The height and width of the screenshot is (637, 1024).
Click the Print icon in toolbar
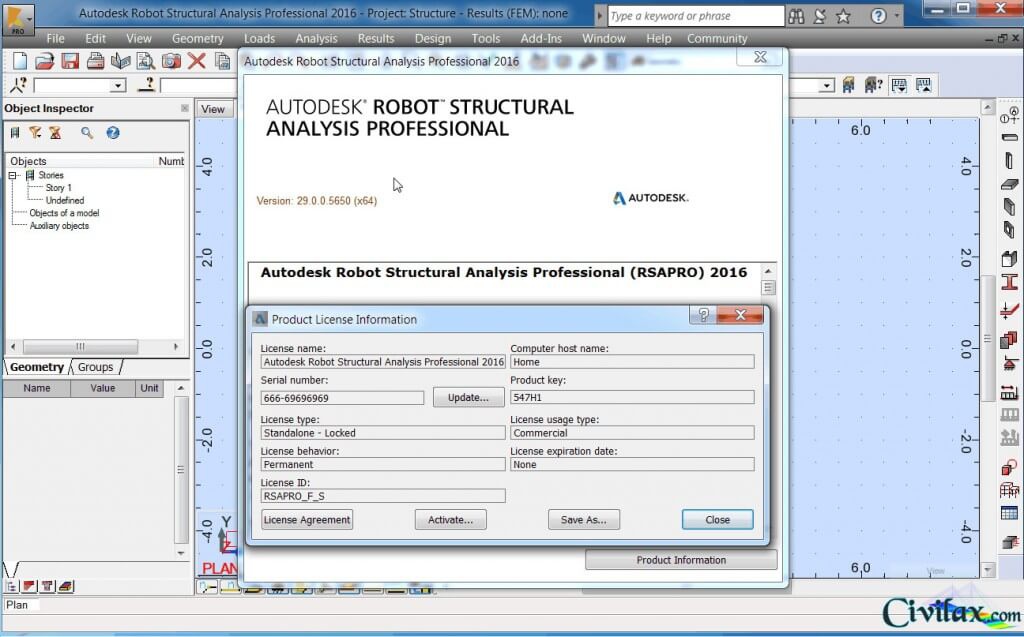pyautogui.click(x=95, y=61)
